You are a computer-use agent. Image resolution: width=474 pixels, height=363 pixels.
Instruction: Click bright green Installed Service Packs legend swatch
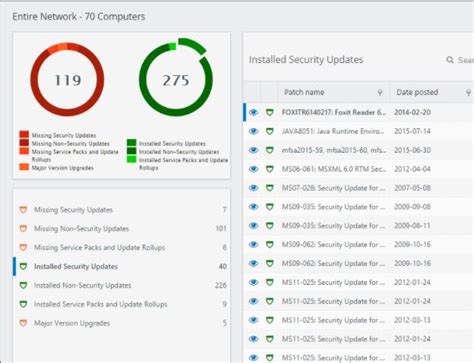132,159
